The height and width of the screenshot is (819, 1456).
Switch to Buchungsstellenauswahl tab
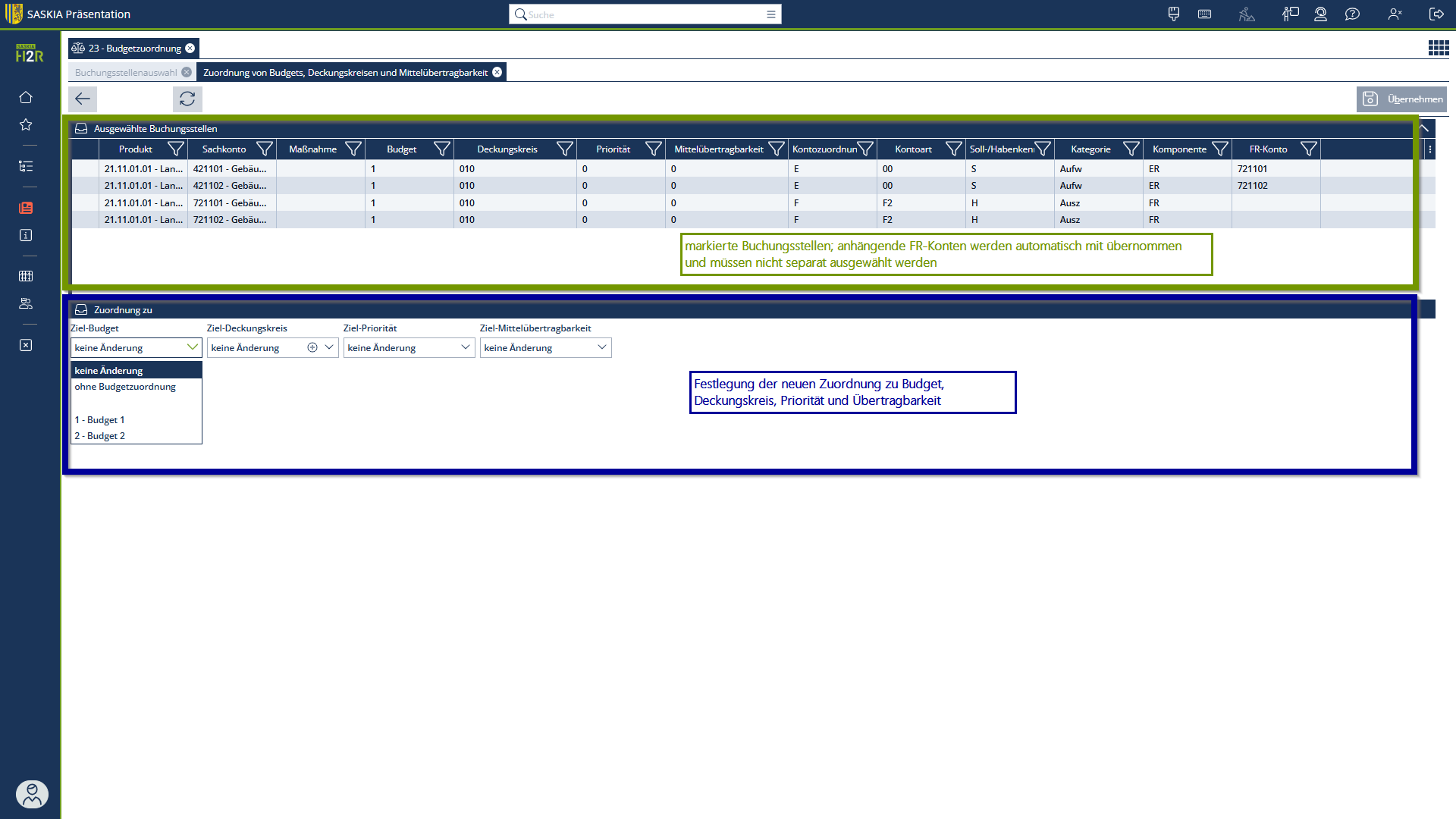[x=126, y=73]
